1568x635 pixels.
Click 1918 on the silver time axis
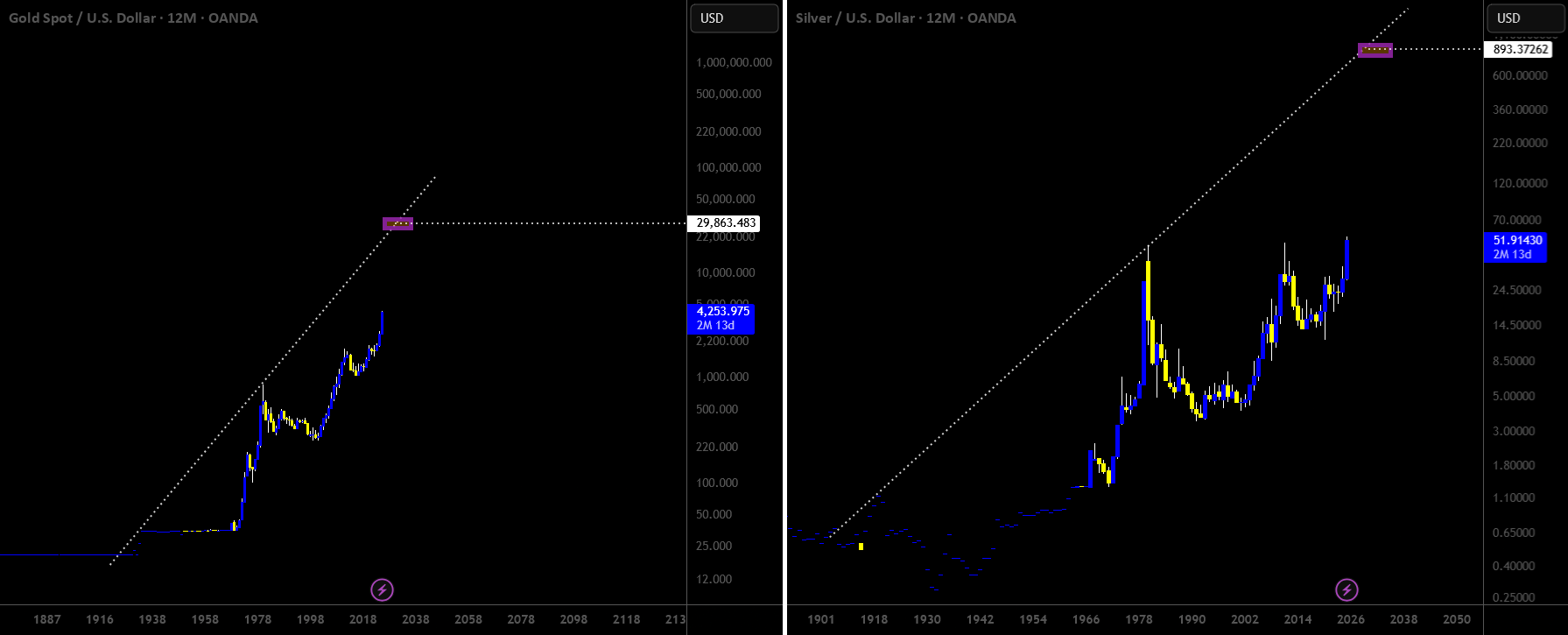pyautogui.click(x=874, y=619)
